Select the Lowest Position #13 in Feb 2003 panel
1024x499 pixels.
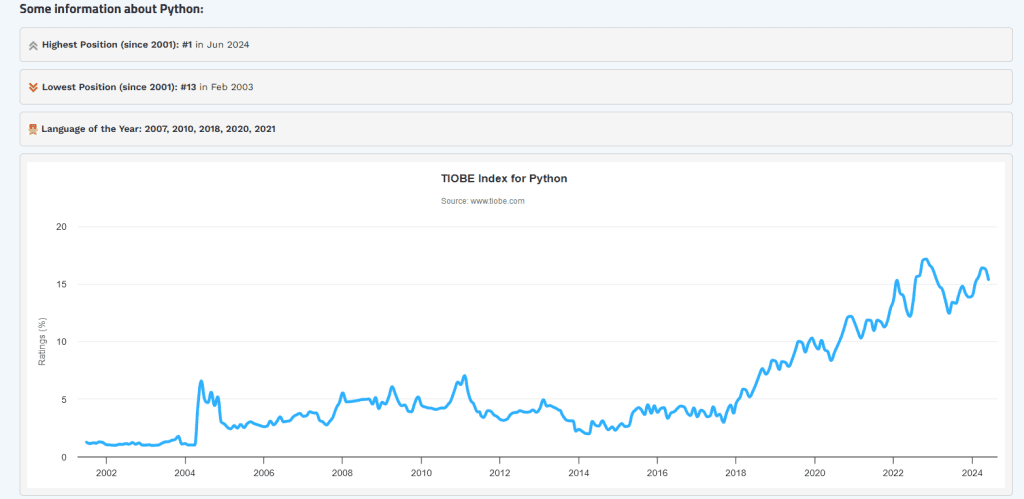(516, 88)
